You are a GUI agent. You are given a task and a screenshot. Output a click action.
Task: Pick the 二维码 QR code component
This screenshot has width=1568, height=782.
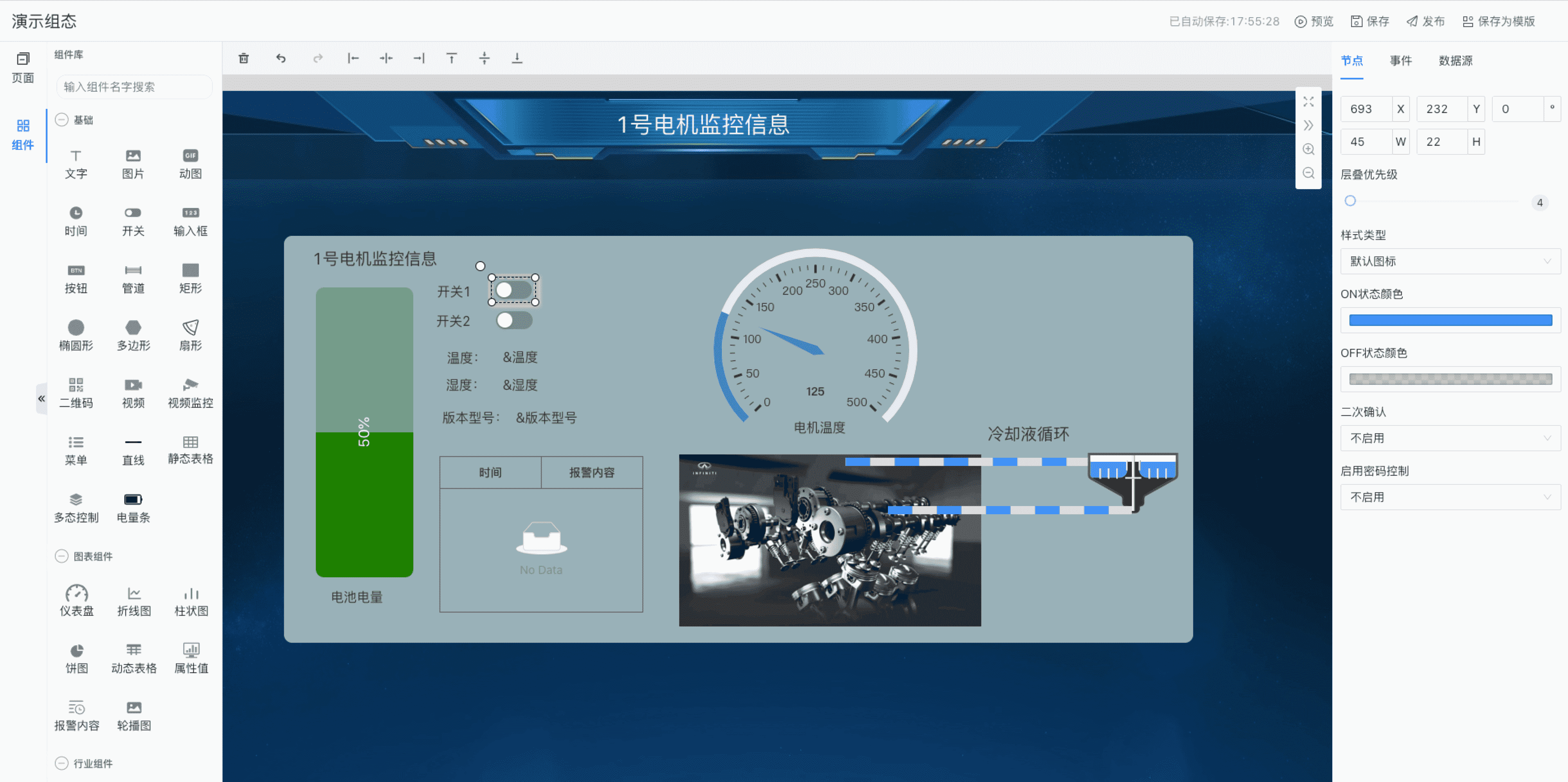tap(76, 392)
